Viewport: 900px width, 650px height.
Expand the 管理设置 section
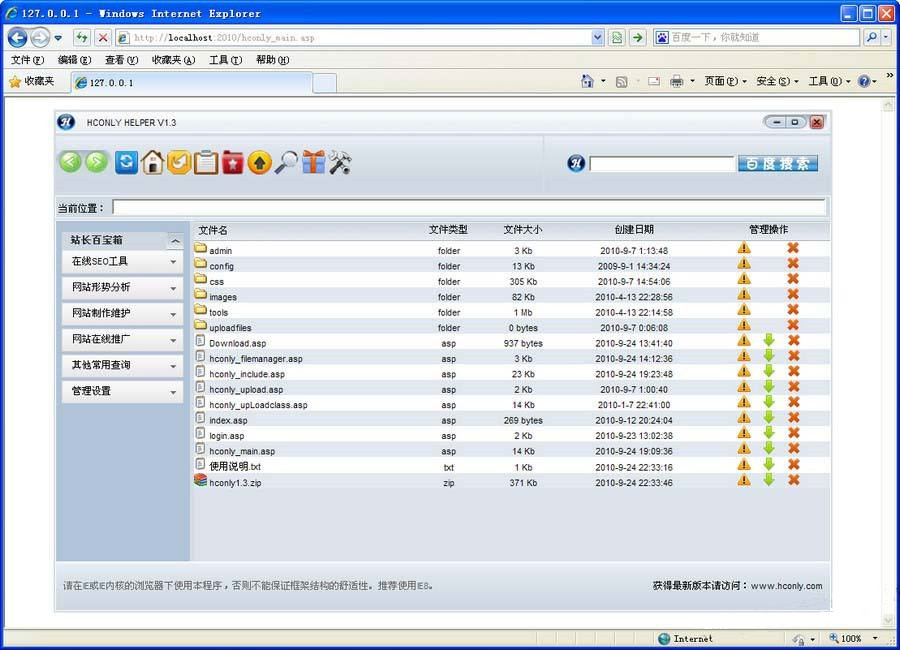[x=122, y=391]
